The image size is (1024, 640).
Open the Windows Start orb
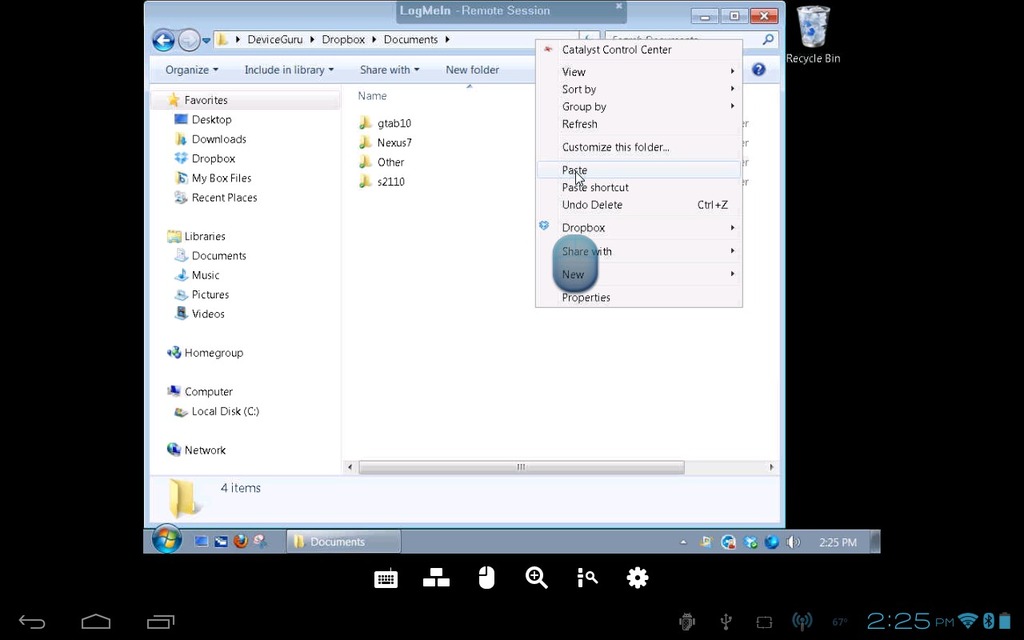[167, 539]
